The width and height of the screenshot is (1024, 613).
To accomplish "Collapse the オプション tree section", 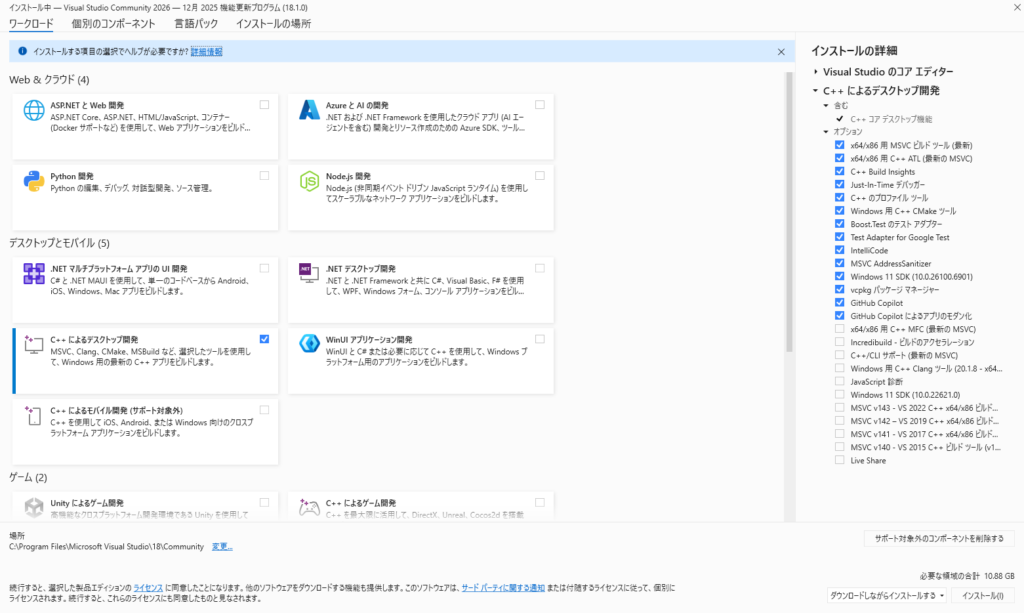I will pos(827,132).
